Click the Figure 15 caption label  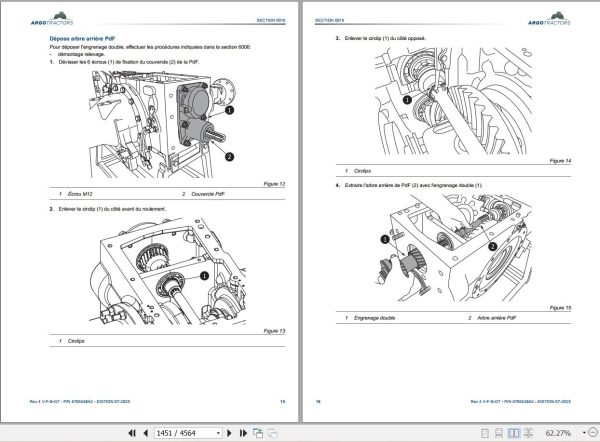point(560,308)
